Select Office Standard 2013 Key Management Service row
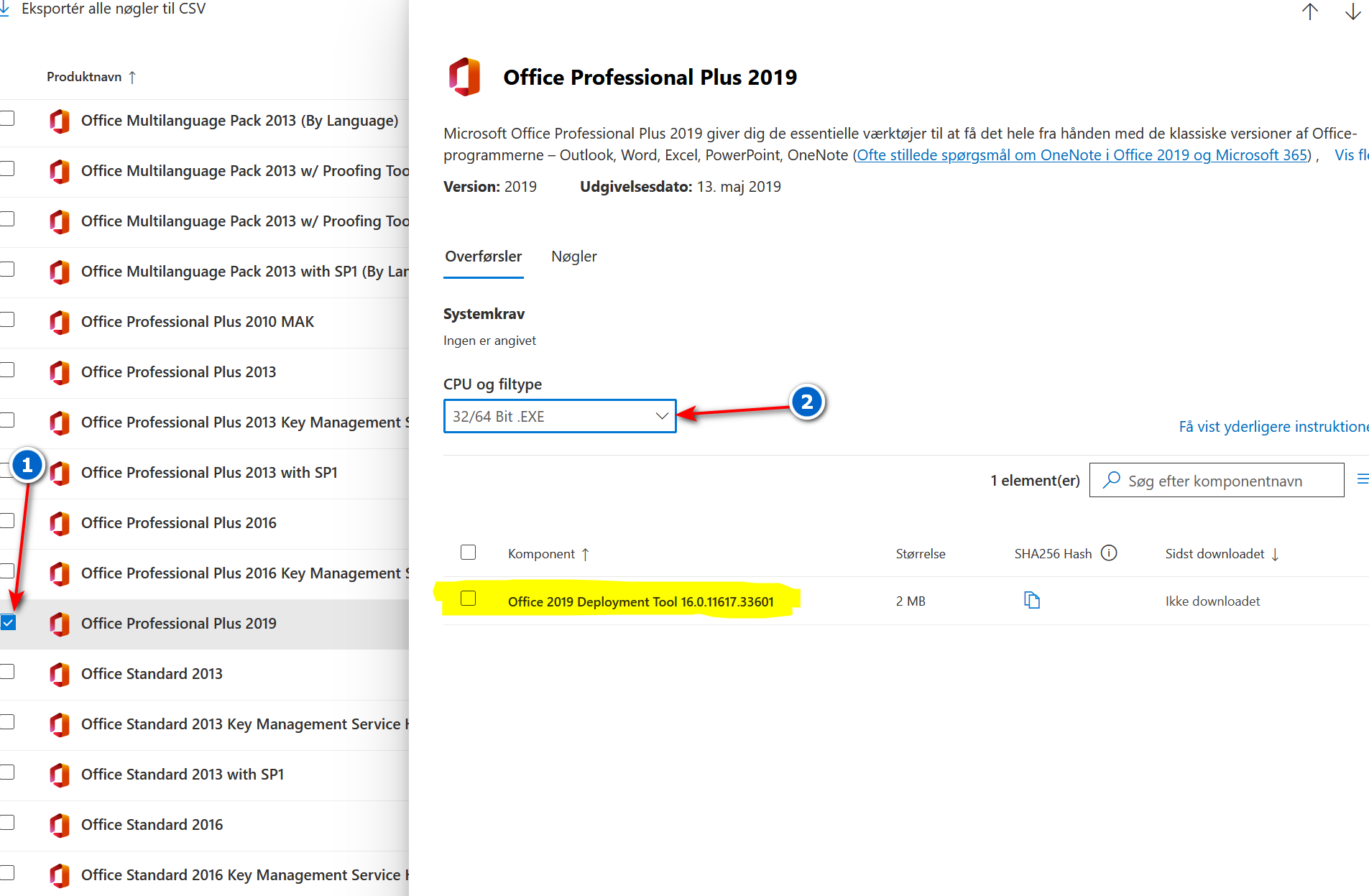 click(x=204, y=725)
